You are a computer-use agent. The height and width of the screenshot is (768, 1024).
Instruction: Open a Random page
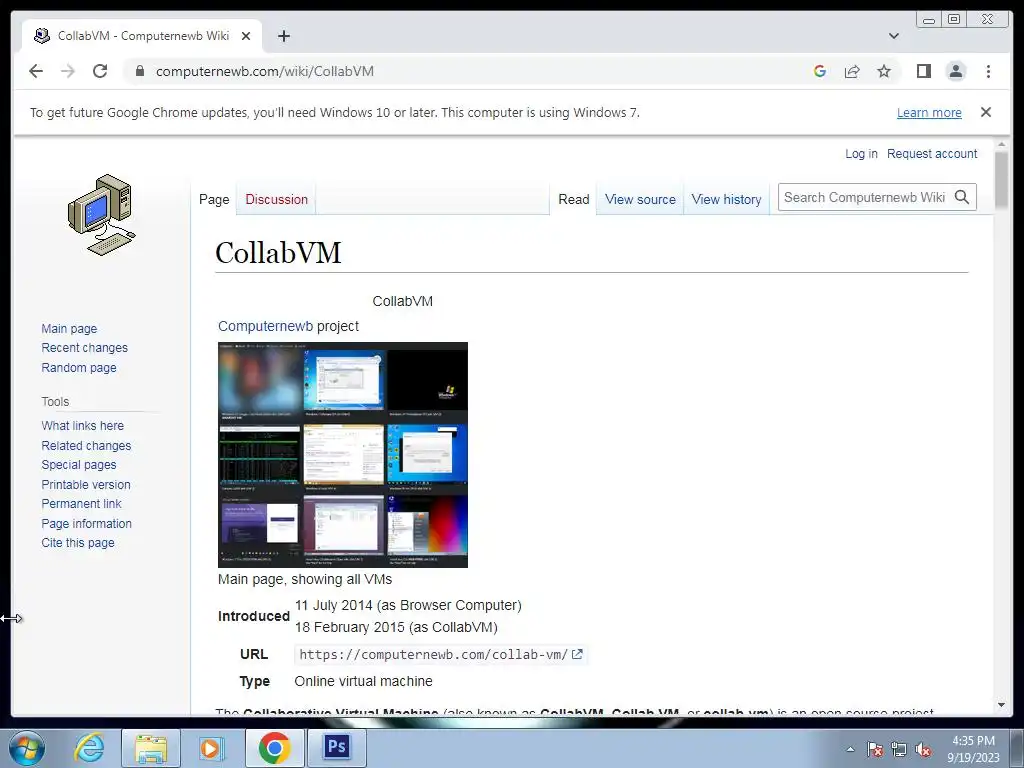[79, 368]
